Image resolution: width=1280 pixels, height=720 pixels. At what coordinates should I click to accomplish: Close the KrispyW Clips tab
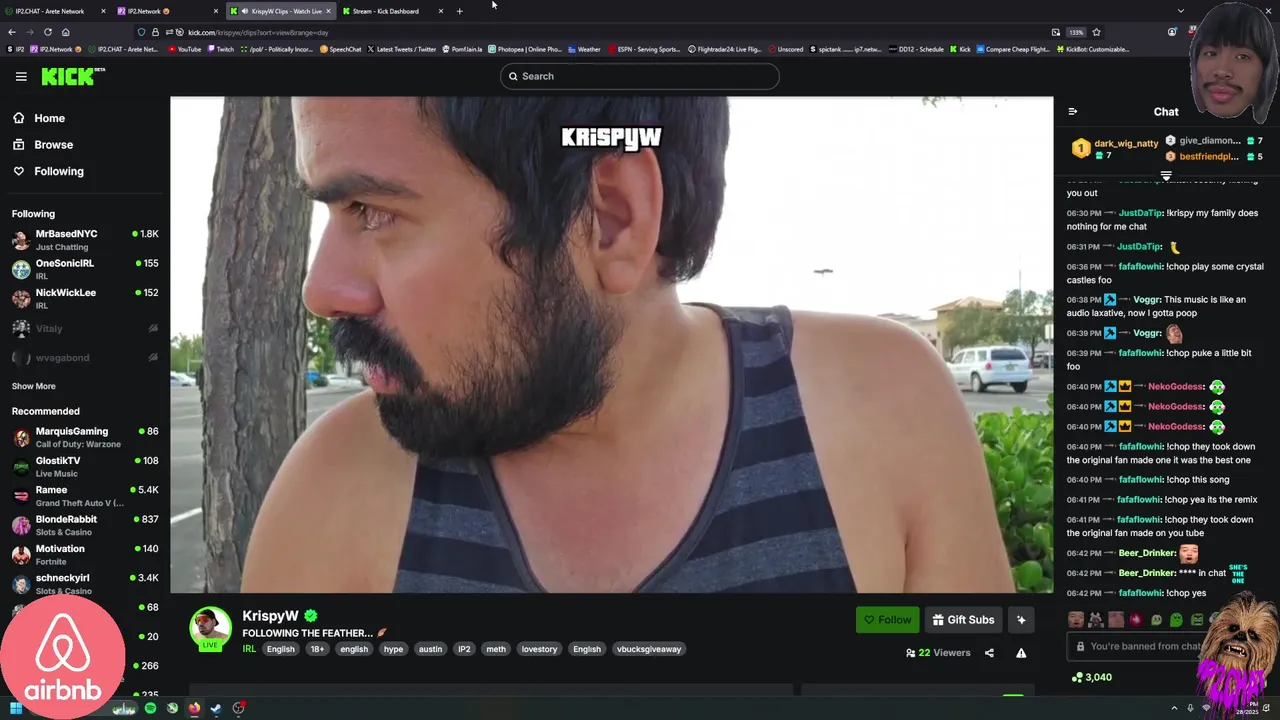click(328, 11)
